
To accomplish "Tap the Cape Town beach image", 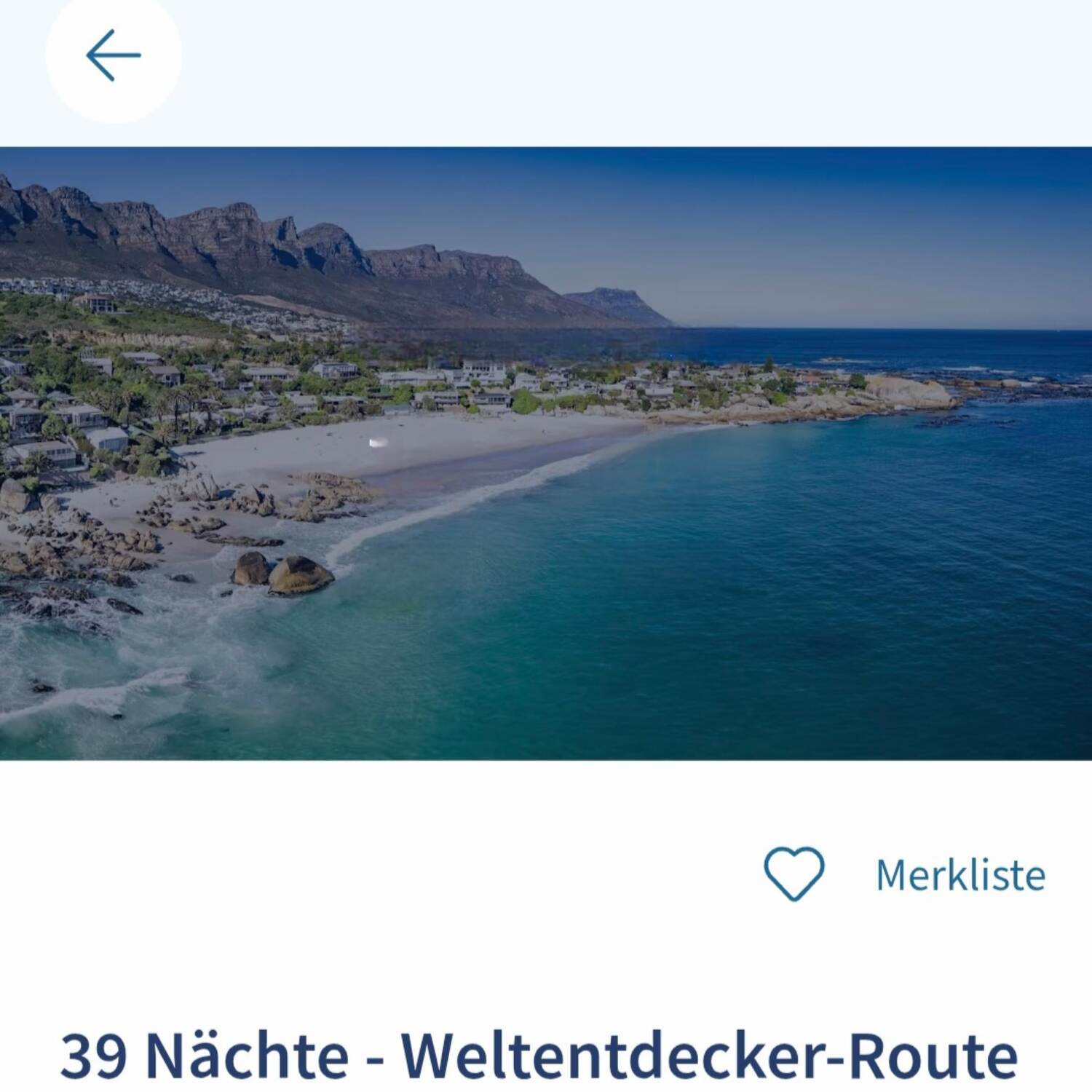I will click(546, 454).
